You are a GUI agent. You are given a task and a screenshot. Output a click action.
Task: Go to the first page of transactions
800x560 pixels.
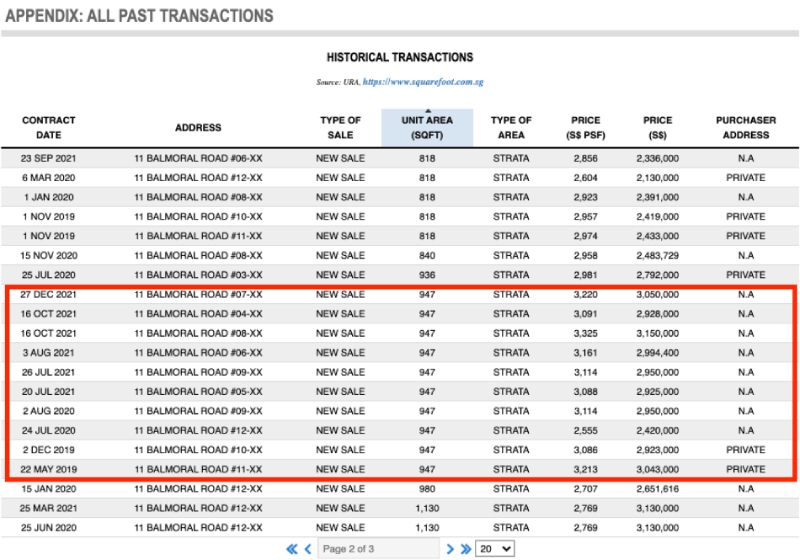pos(292,549)
